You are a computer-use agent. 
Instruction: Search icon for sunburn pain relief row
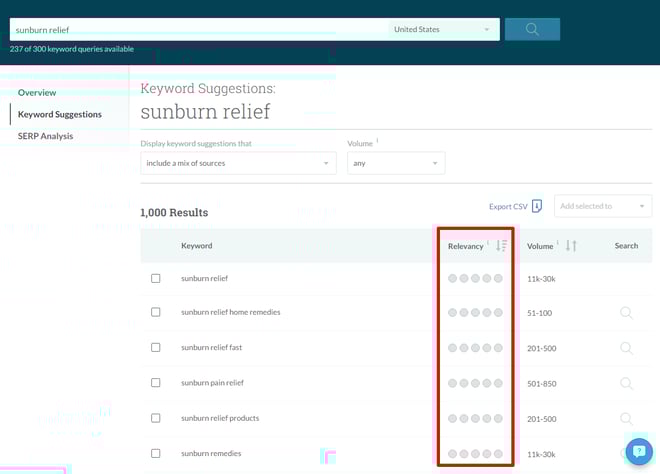[x=626, y=383]
